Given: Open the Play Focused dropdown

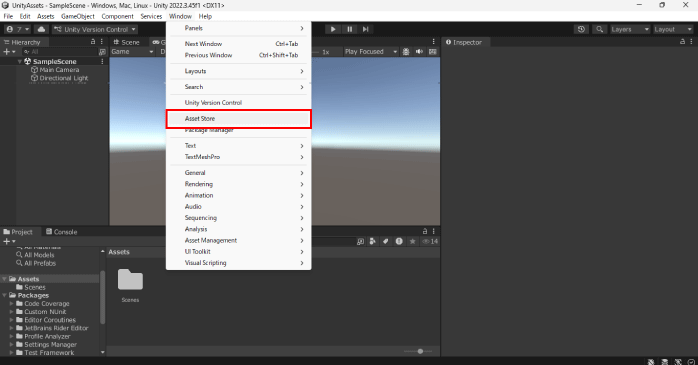Looking at the screenshot, I should click(x=371, y=52).
